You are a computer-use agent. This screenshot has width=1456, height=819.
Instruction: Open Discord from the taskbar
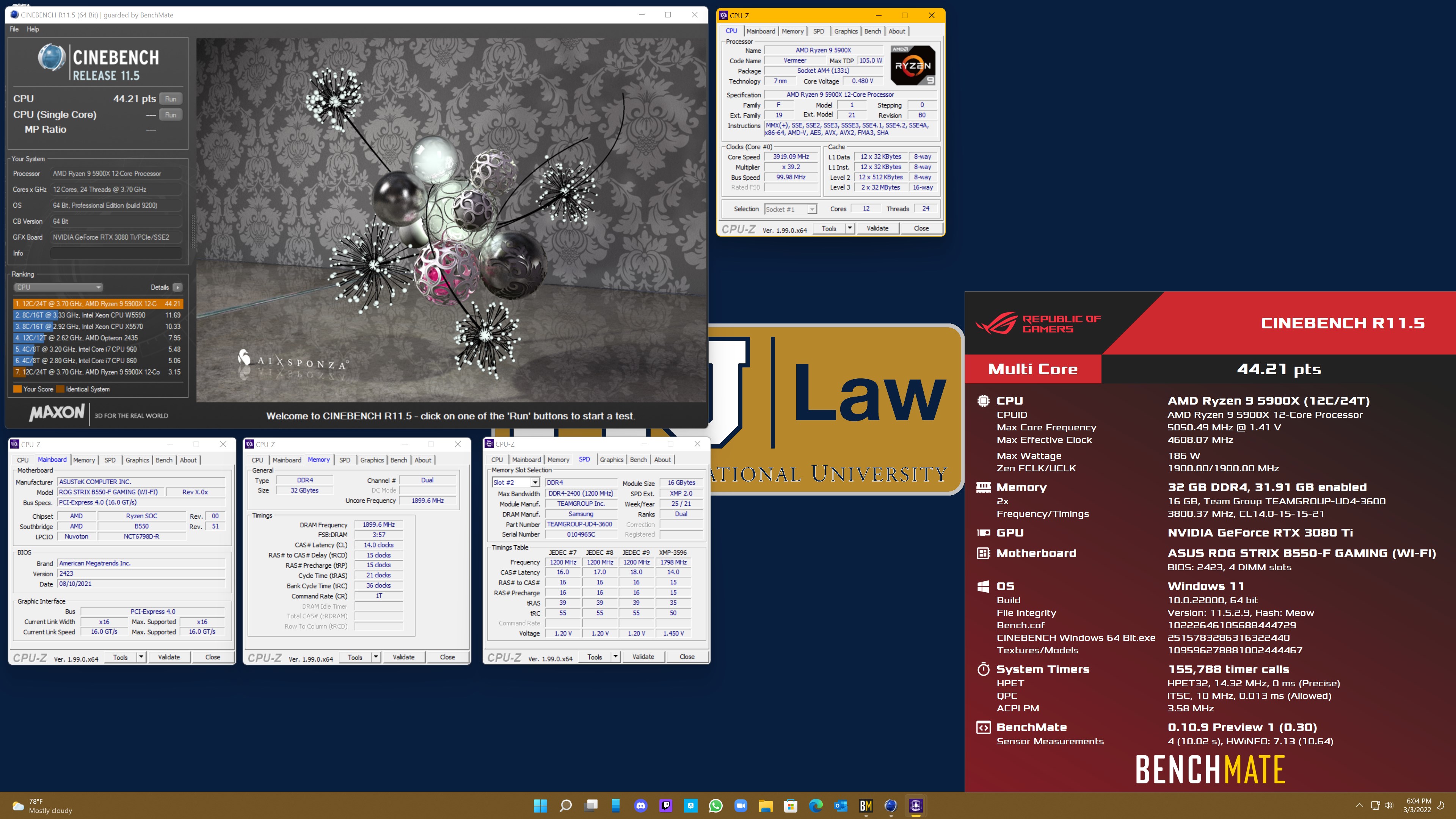click(640, 805)
